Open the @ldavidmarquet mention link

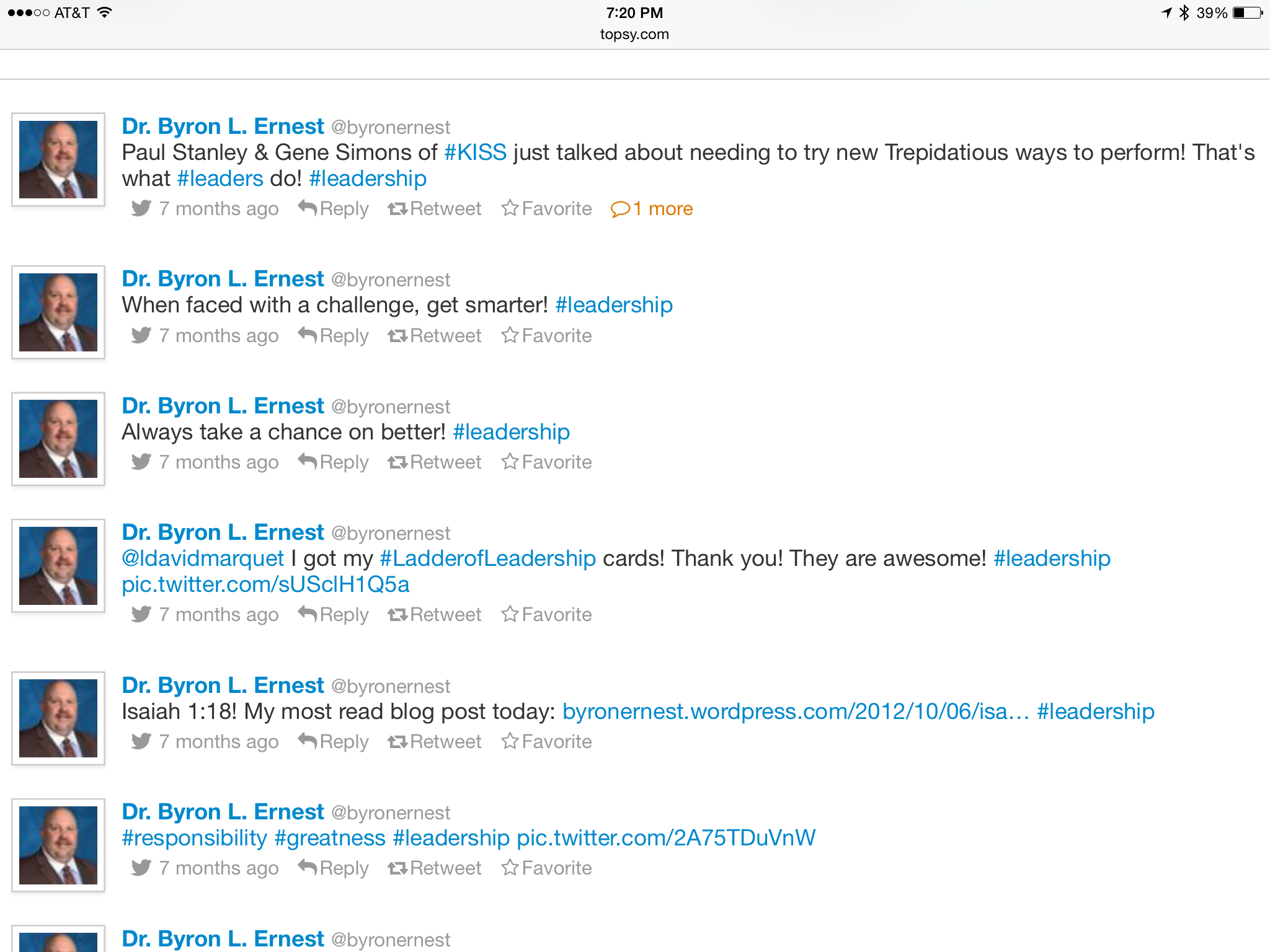click(203, 558)
